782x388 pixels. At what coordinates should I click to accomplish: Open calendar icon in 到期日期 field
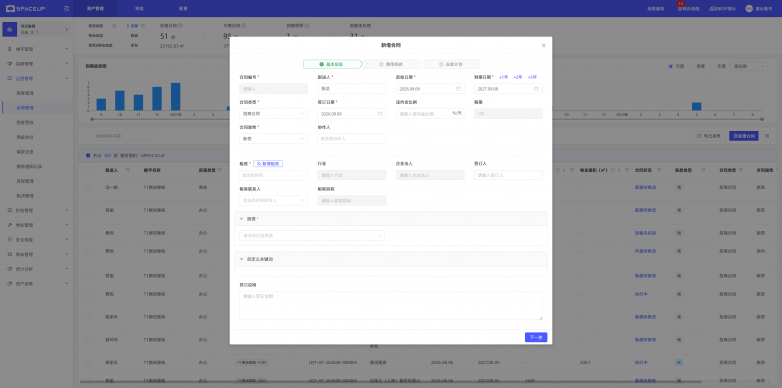537,89
